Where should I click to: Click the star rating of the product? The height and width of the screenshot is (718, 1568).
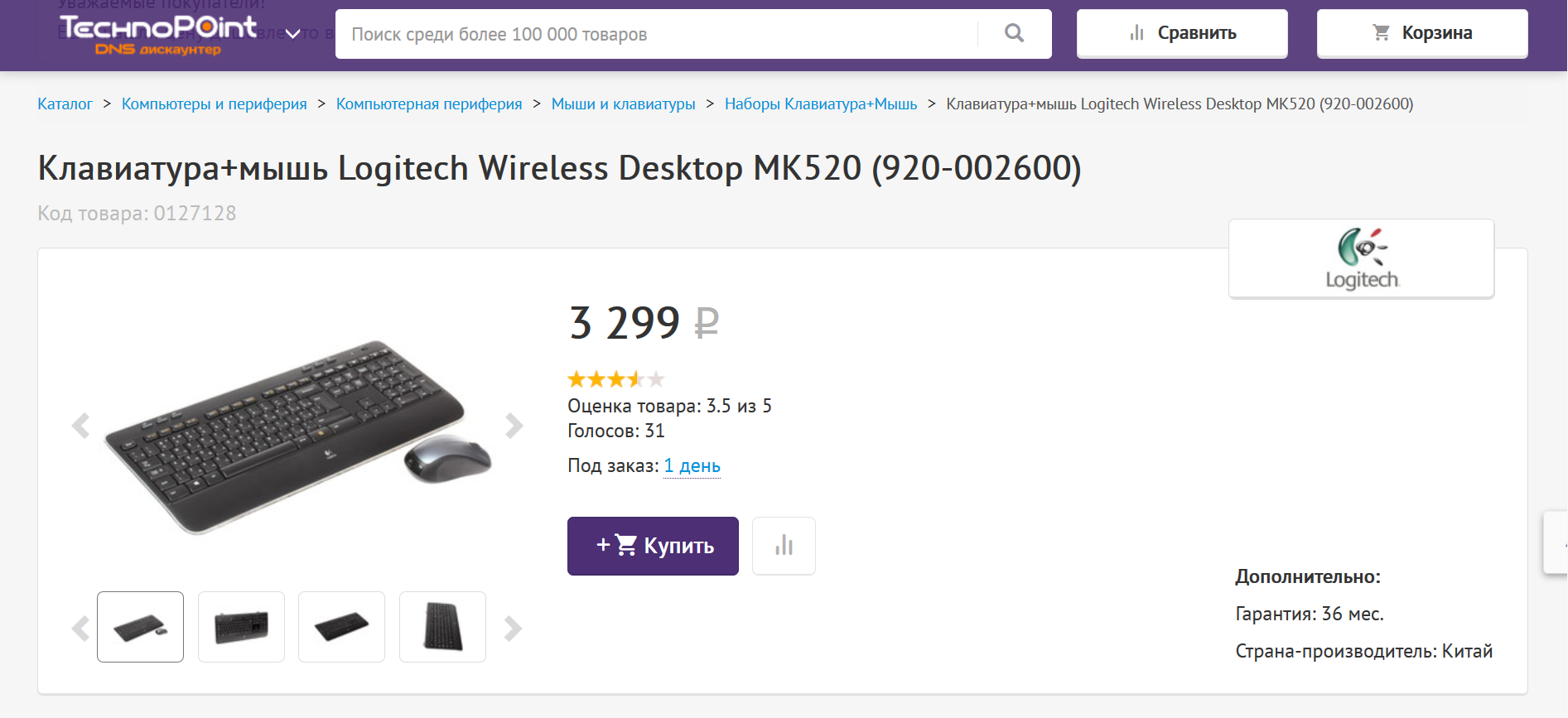point(615,379)
